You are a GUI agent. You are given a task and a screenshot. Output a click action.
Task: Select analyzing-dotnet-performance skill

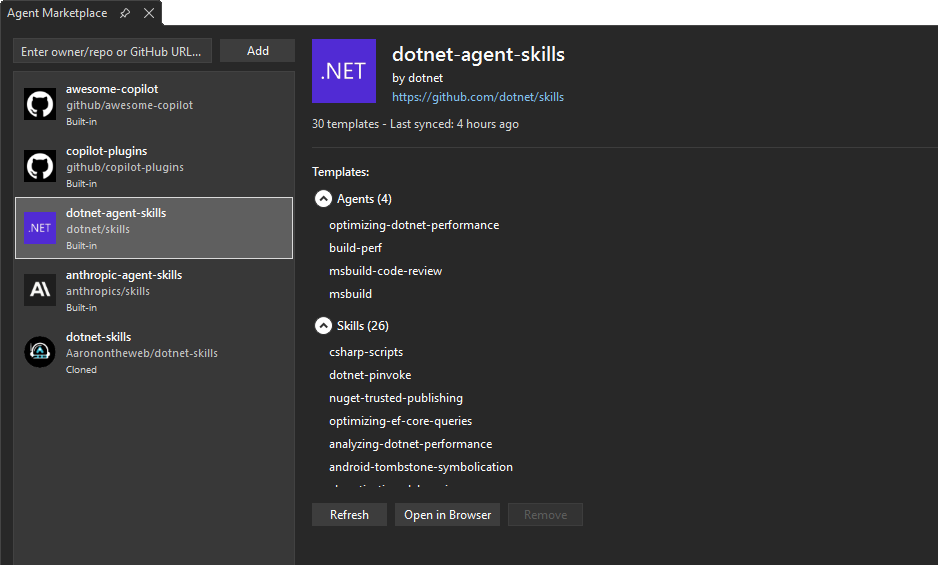click(x=410, y=444)
